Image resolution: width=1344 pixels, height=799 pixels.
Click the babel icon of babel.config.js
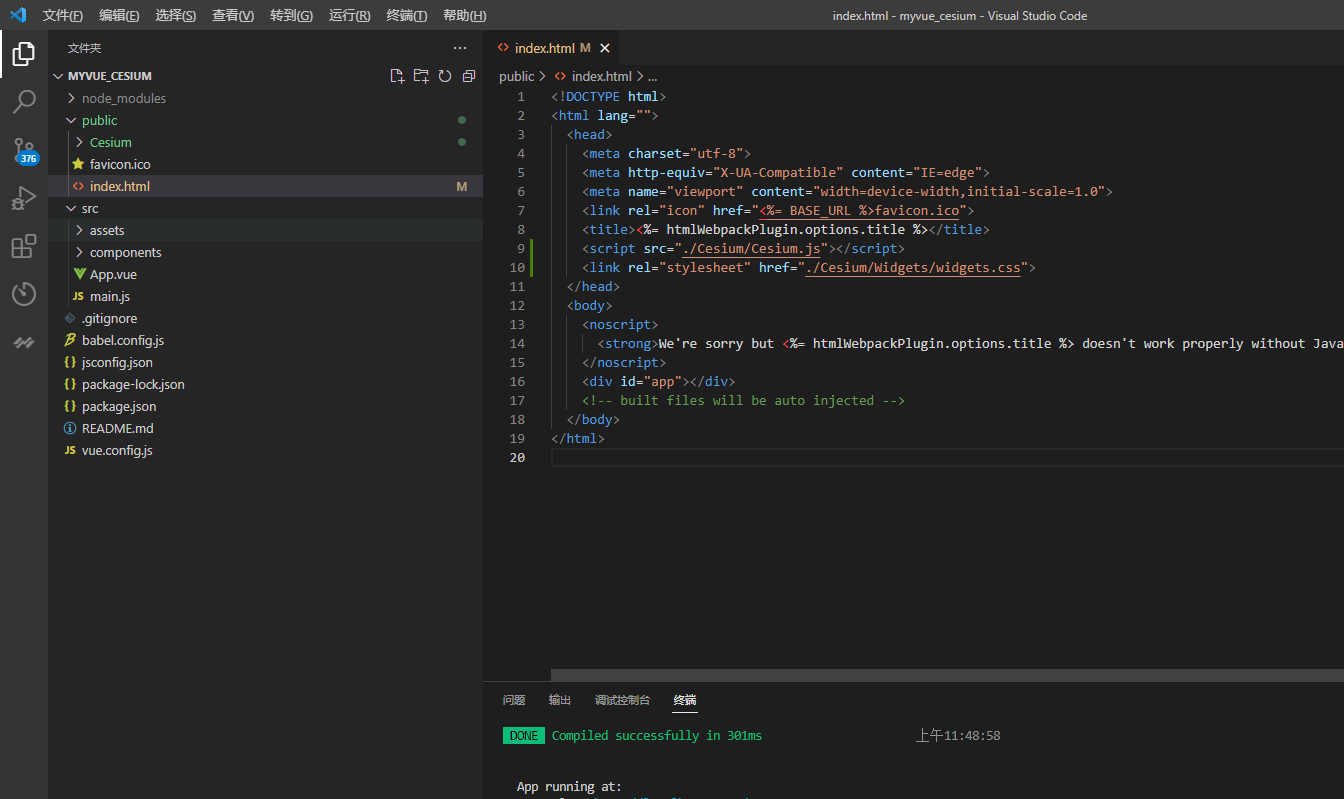pos(70,340)
